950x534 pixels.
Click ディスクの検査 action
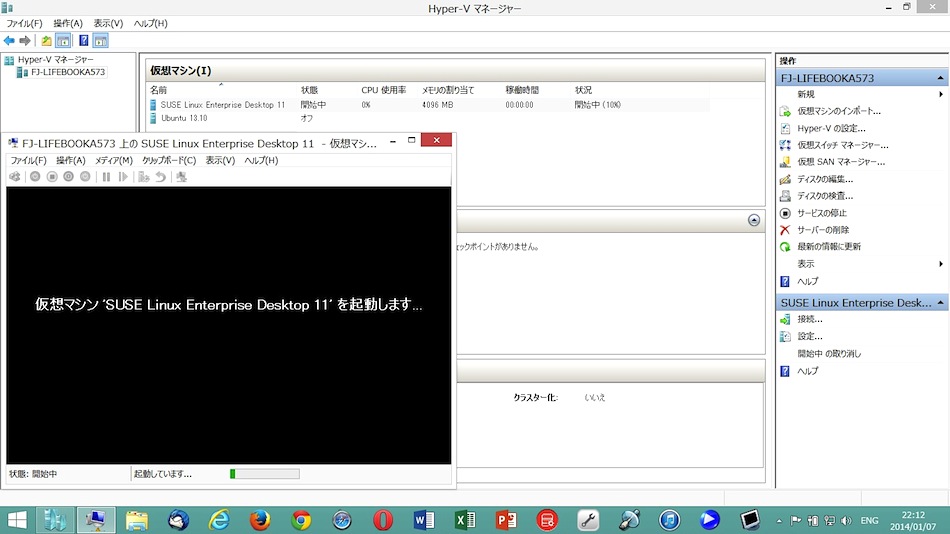825,196
